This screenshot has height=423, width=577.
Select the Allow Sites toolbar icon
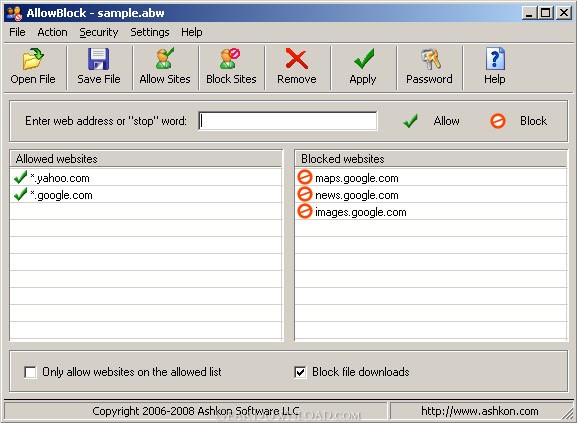[x=164, y=58]
